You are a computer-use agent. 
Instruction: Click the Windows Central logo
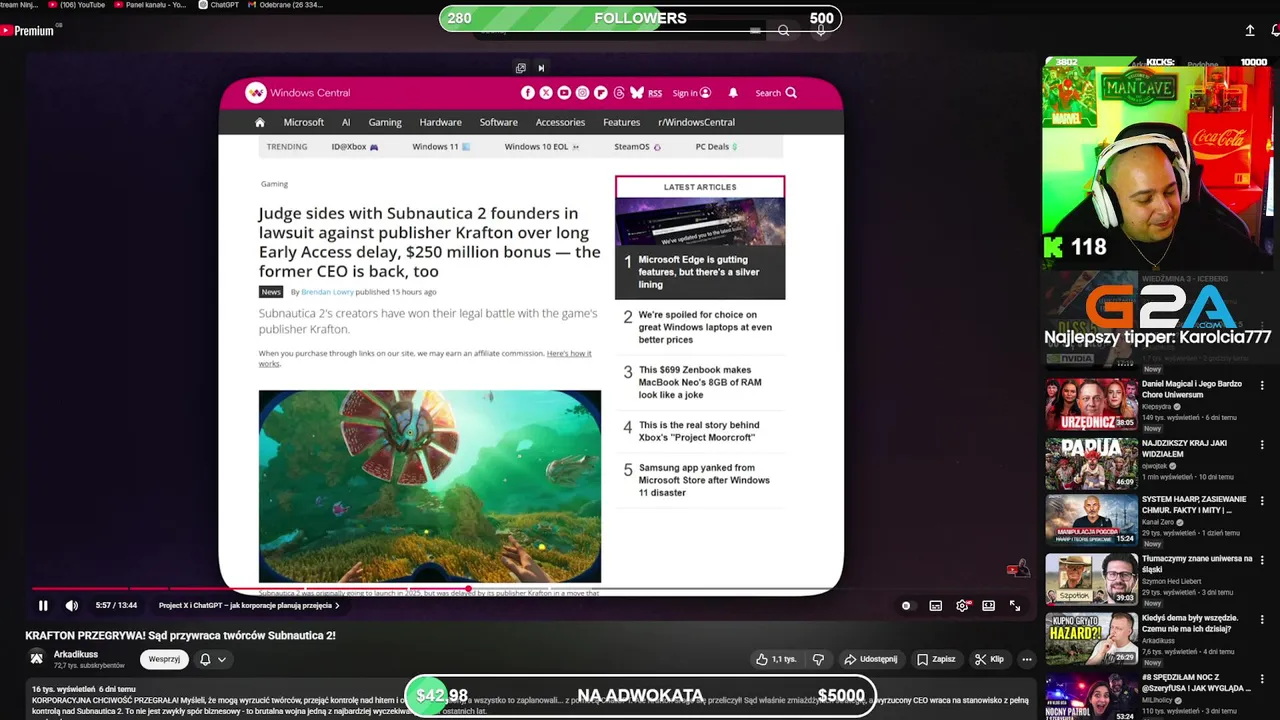(298, 93)
